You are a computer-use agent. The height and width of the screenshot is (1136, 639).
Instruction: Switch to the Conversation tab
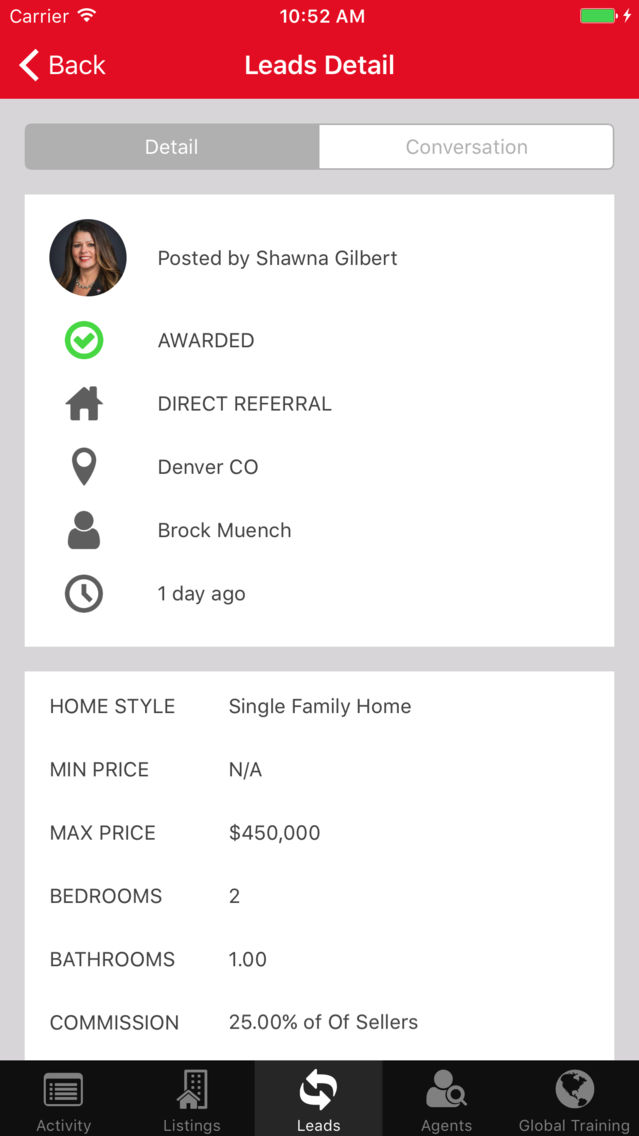click(x=466, y=146)
